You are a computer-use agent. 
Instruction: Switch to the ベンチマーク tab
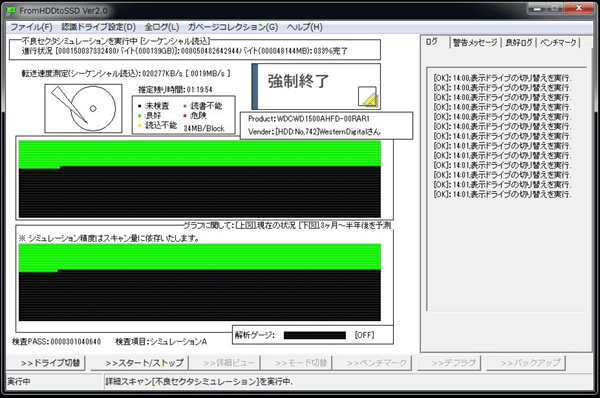(x=558, y=42)
